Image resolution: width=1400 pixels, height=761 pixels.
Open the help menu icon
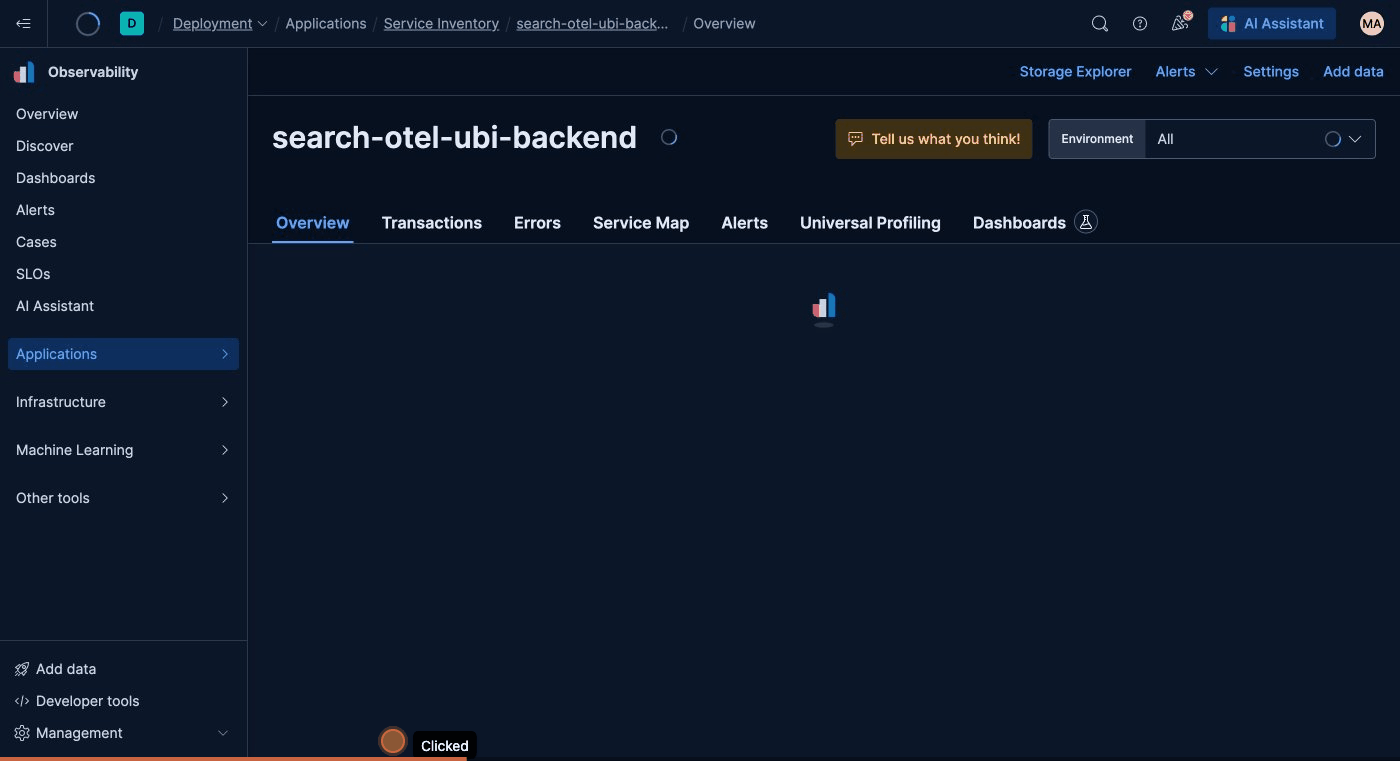tap(1140, 24)
